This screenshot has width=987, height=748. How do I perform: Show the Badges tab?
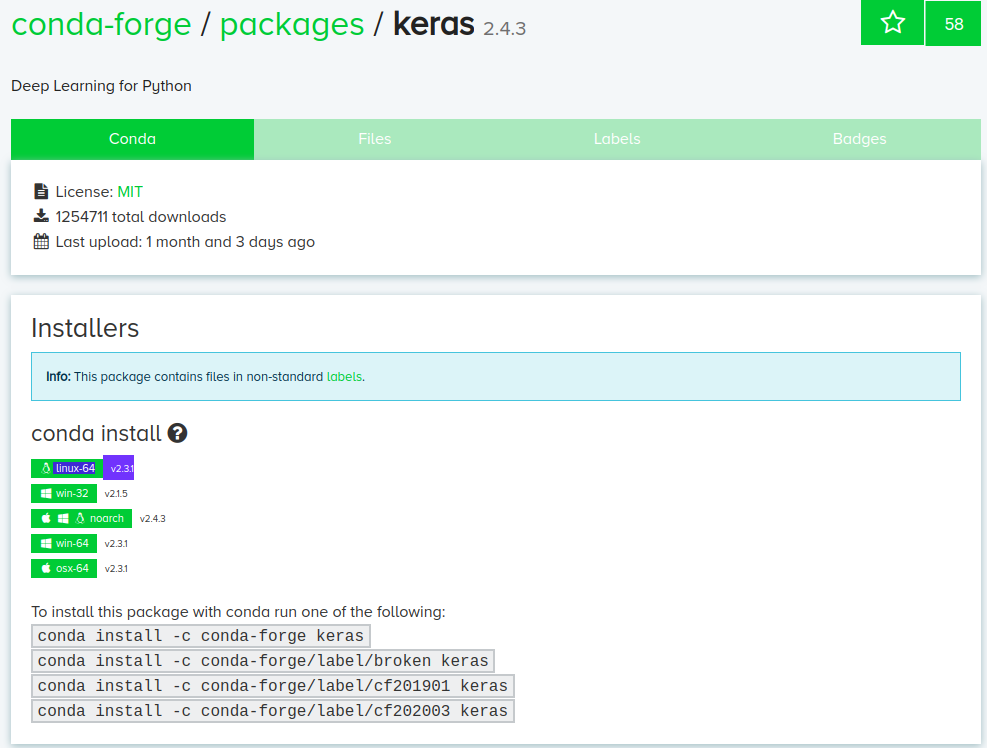coord(860,139)
